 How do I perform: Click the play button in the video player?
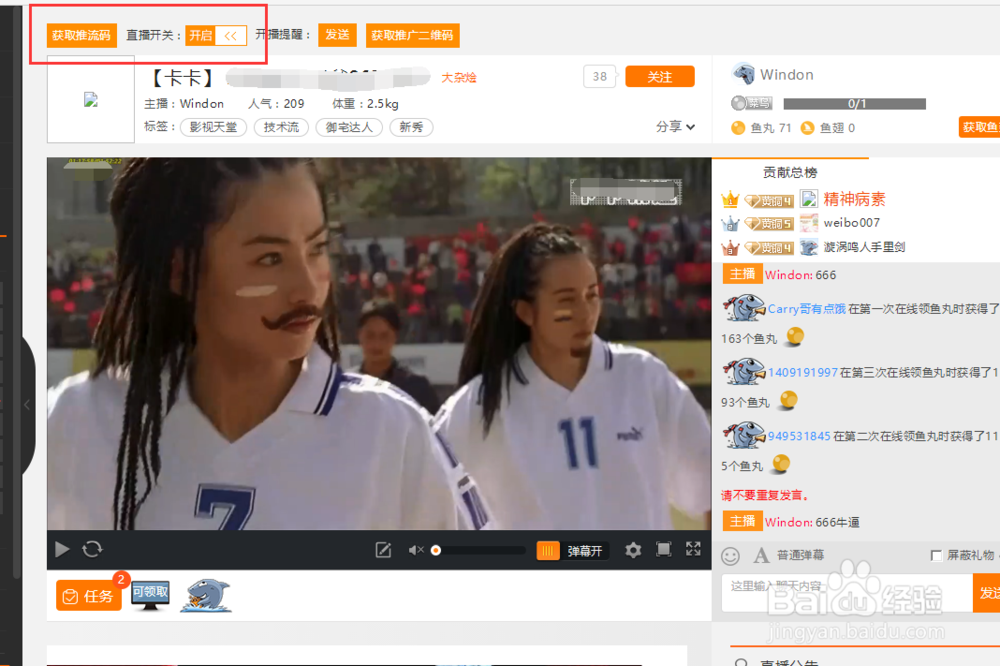(x=62, y=549)
